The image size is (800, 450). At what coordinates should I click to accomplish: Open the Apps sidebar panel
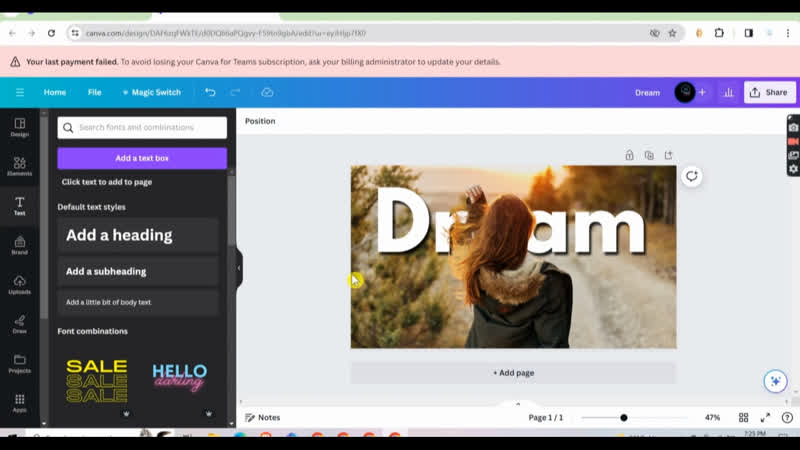click(19, 403)
